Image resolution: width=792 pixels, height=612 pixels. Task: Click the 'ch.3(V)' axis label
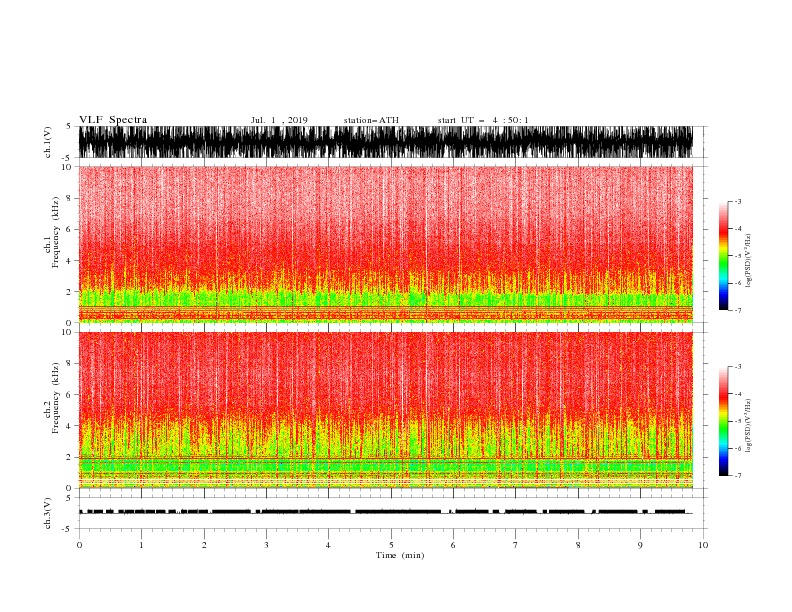coord(48,513)
